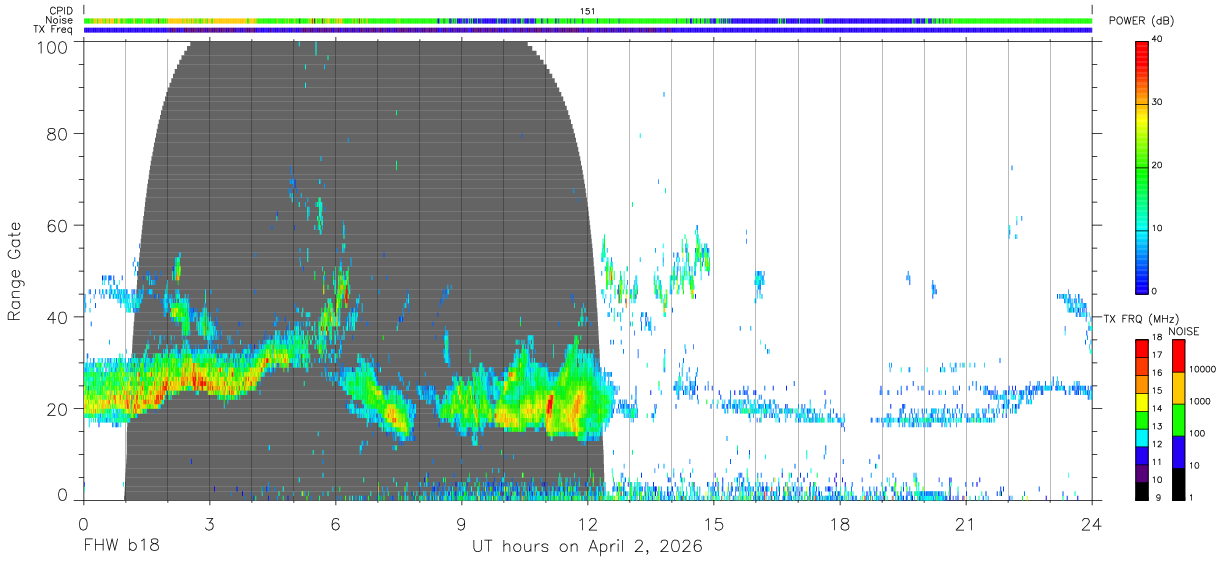Click the 12 label on TX FRQ legend
This screenshot has width=1228, height=567.
click(1158, 444)
